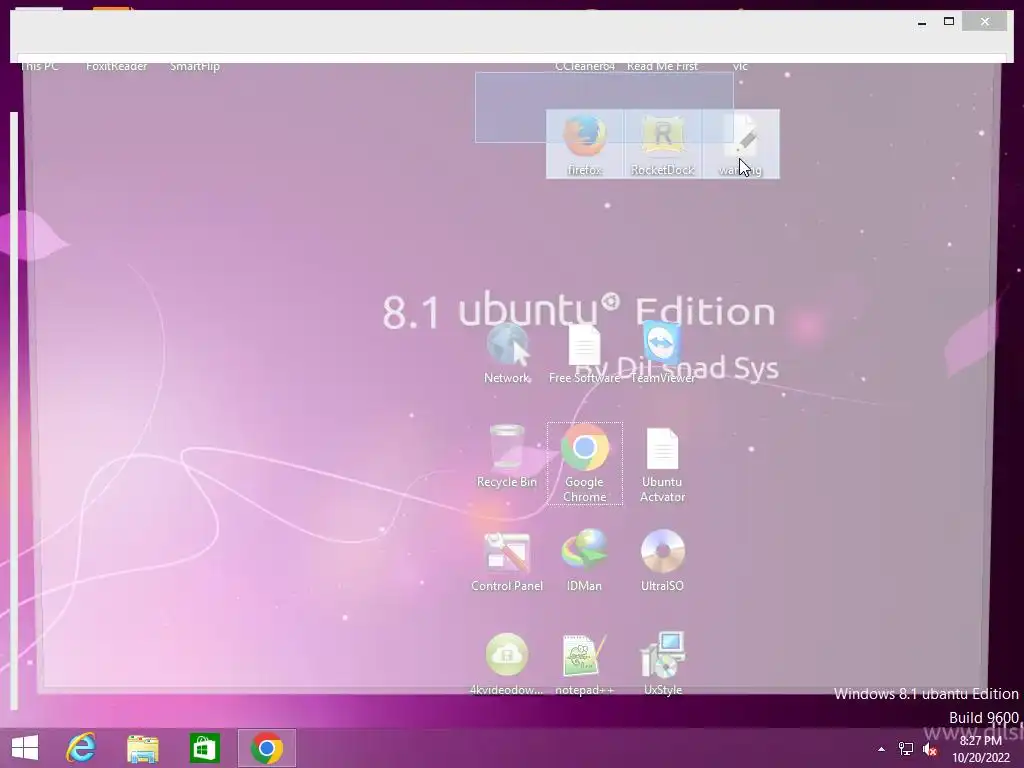Select the Free Software text file
Viewport: 1024px width, 768px height.
[x=584, y=353]
